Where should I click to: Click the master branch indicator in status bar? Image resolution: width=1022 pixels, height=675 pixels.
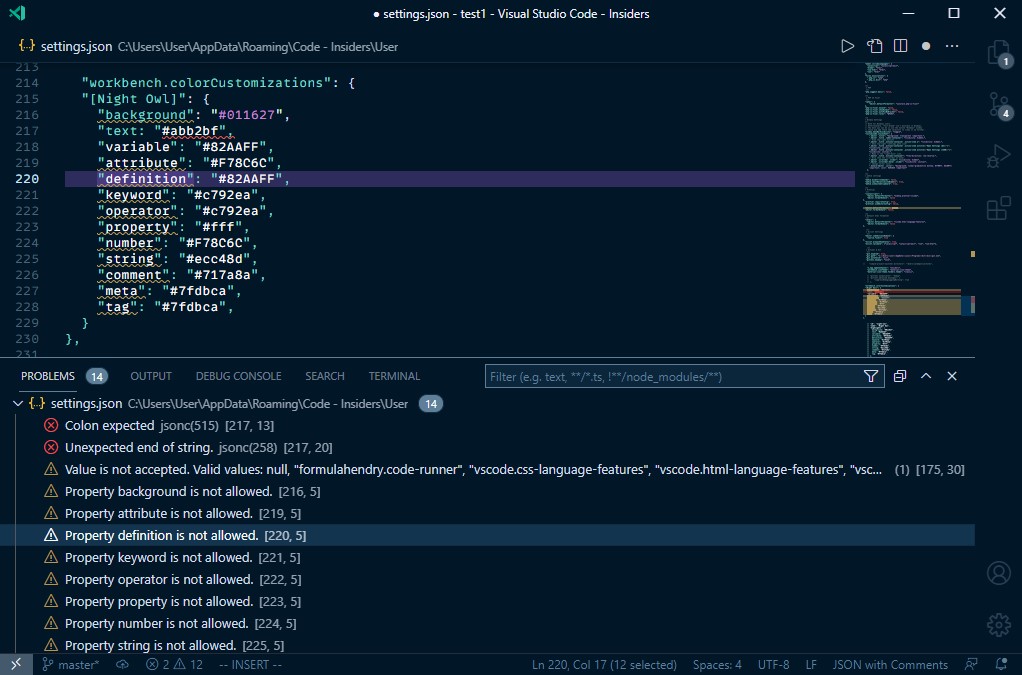70,665
